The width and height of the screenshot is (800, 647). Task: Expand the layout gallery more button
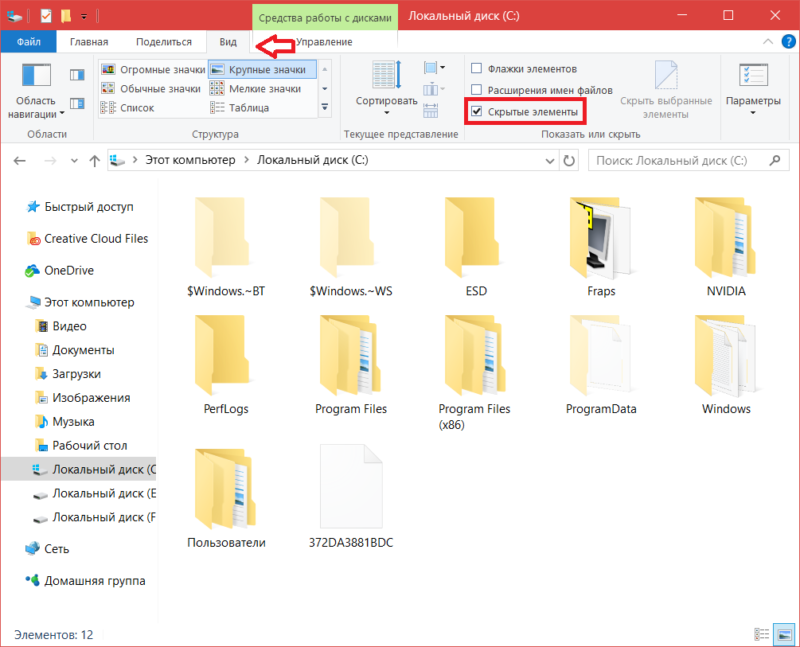[324, 108]
